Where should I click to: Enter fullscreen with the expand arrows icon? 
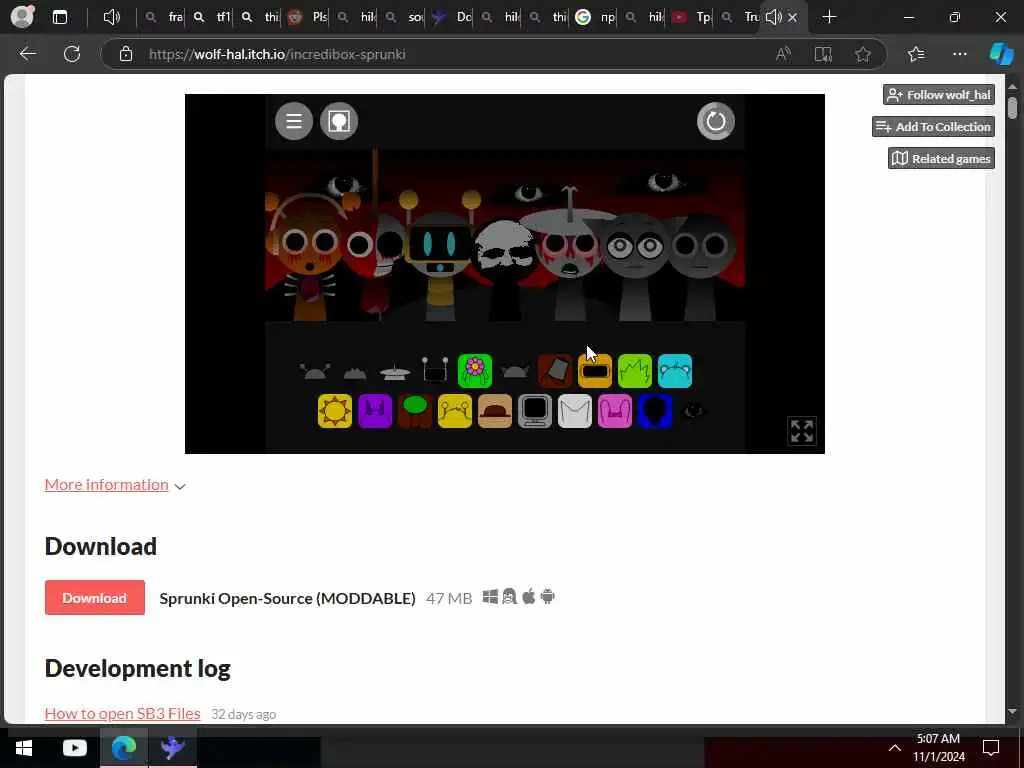point(802,431)
